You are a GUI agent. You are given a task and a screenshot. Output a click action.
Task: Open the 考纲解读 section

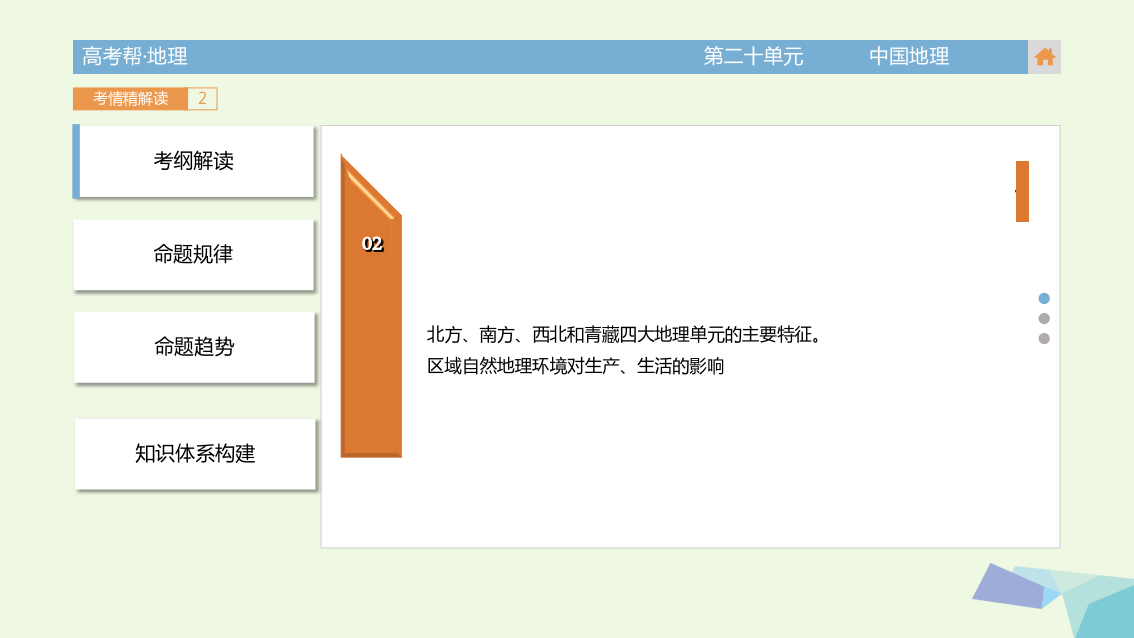[x=194, y=161]
